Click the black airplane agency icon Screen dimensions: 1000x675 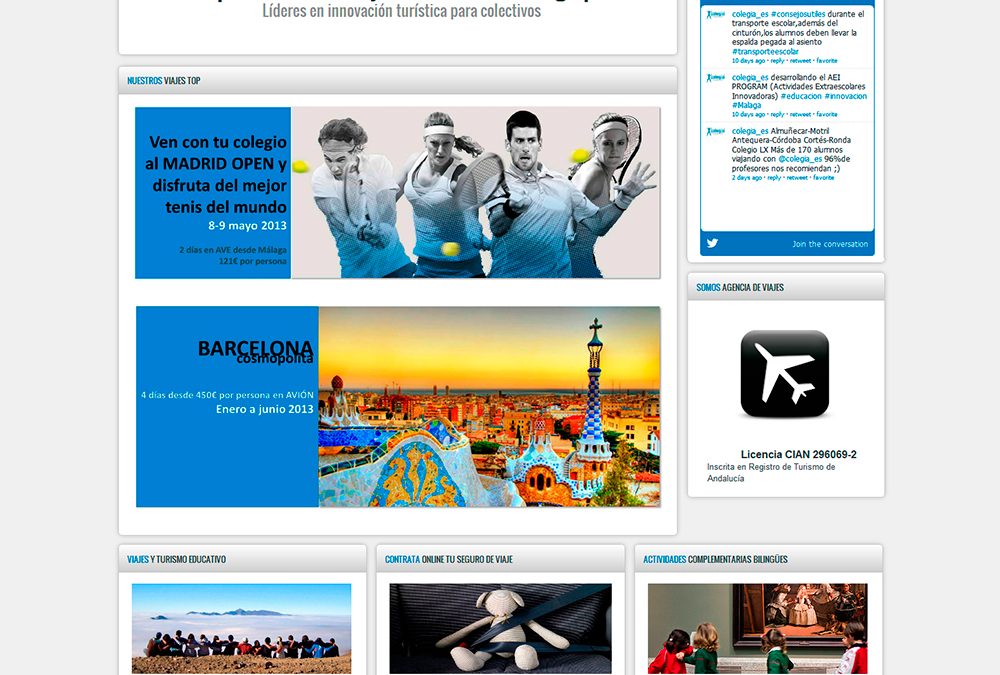[x=784, y=373]
